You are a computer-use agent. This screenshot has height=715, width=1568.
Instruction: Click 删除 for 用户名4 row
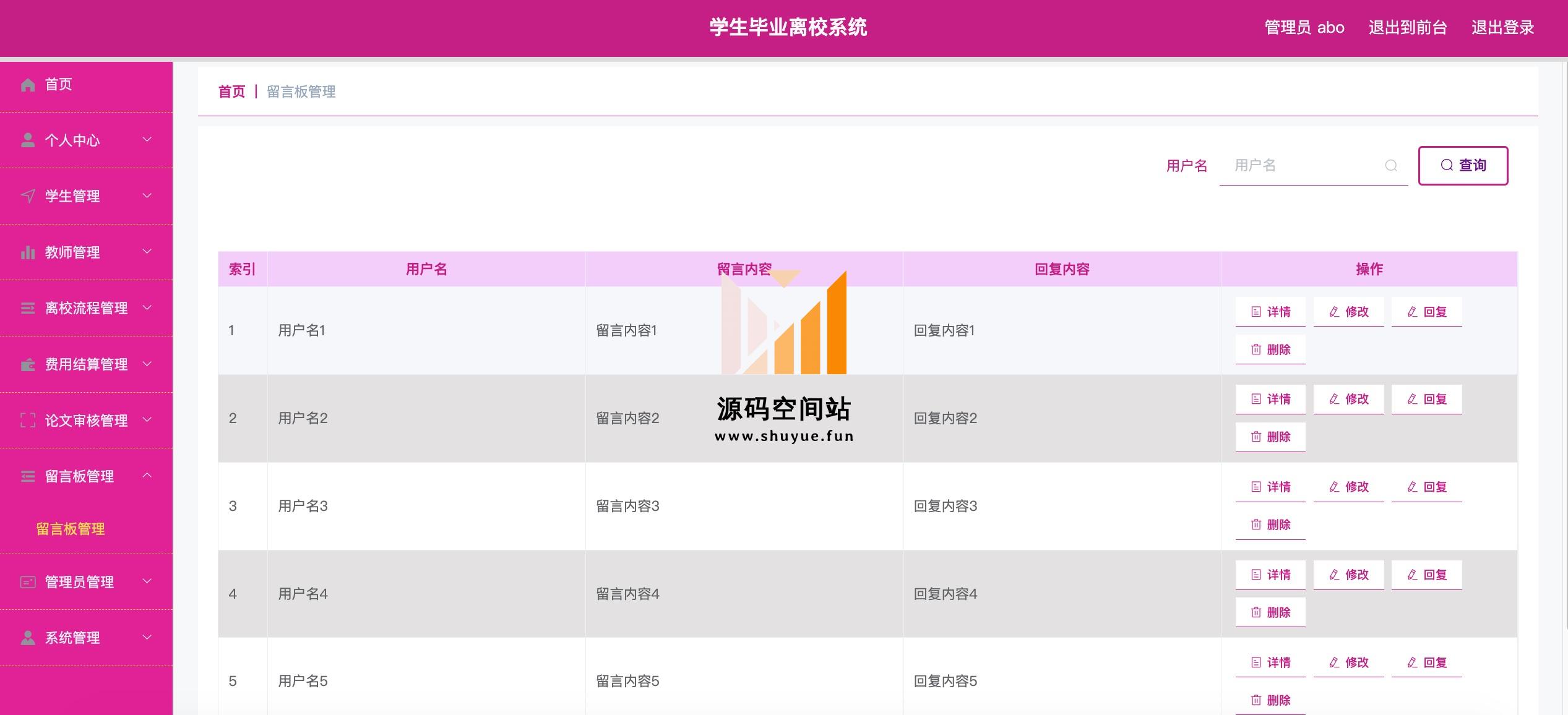click(x=1270, y=613)
